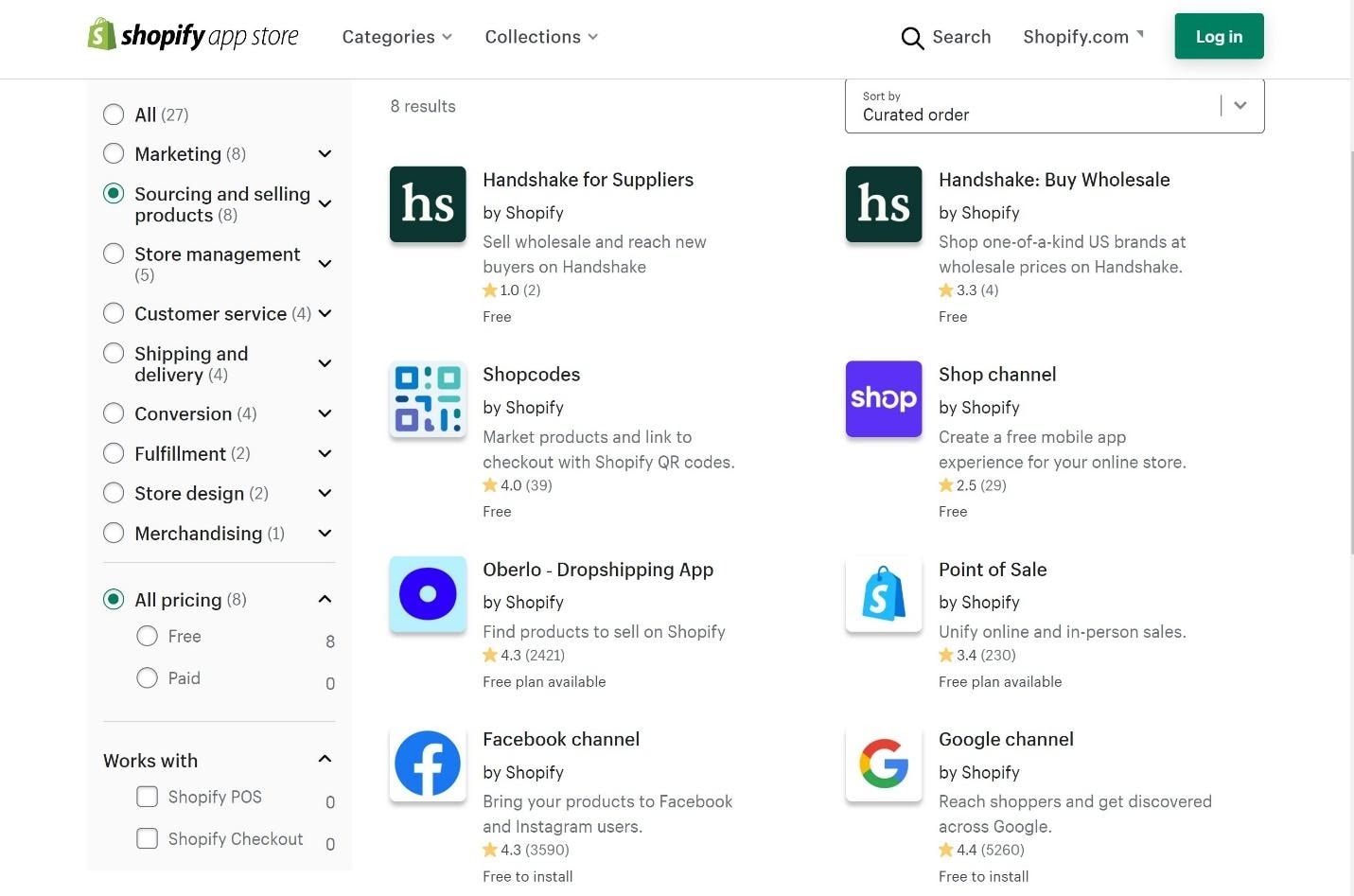
Task: Expand the Conversion category chevron
Action: (x=325, y=413)
